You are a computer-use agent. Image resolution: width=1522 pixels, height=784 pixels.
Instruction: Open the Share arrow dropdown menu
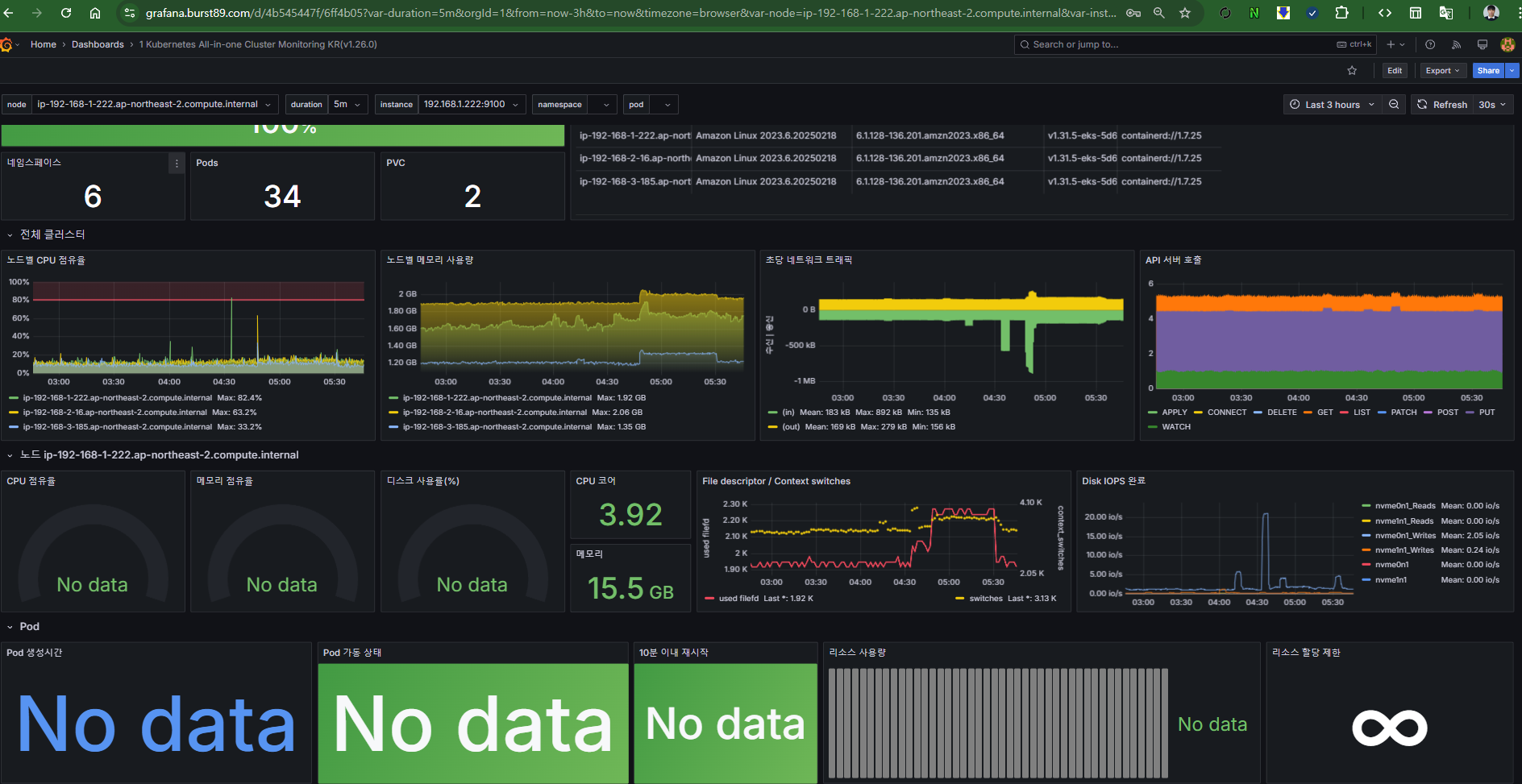coord(1512,71)
